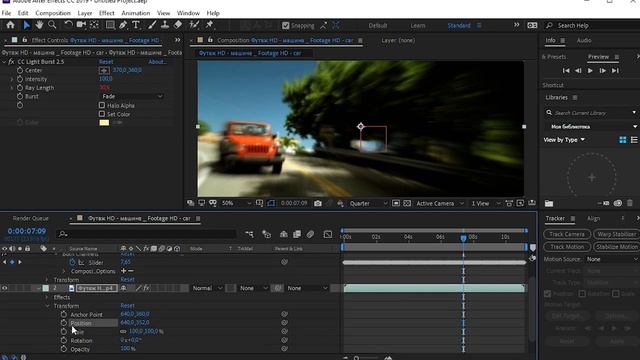Click the Frame Blending icon in timeline
Image resolution: width=640 pixels, height=360 pixels.
pos(297,234)
